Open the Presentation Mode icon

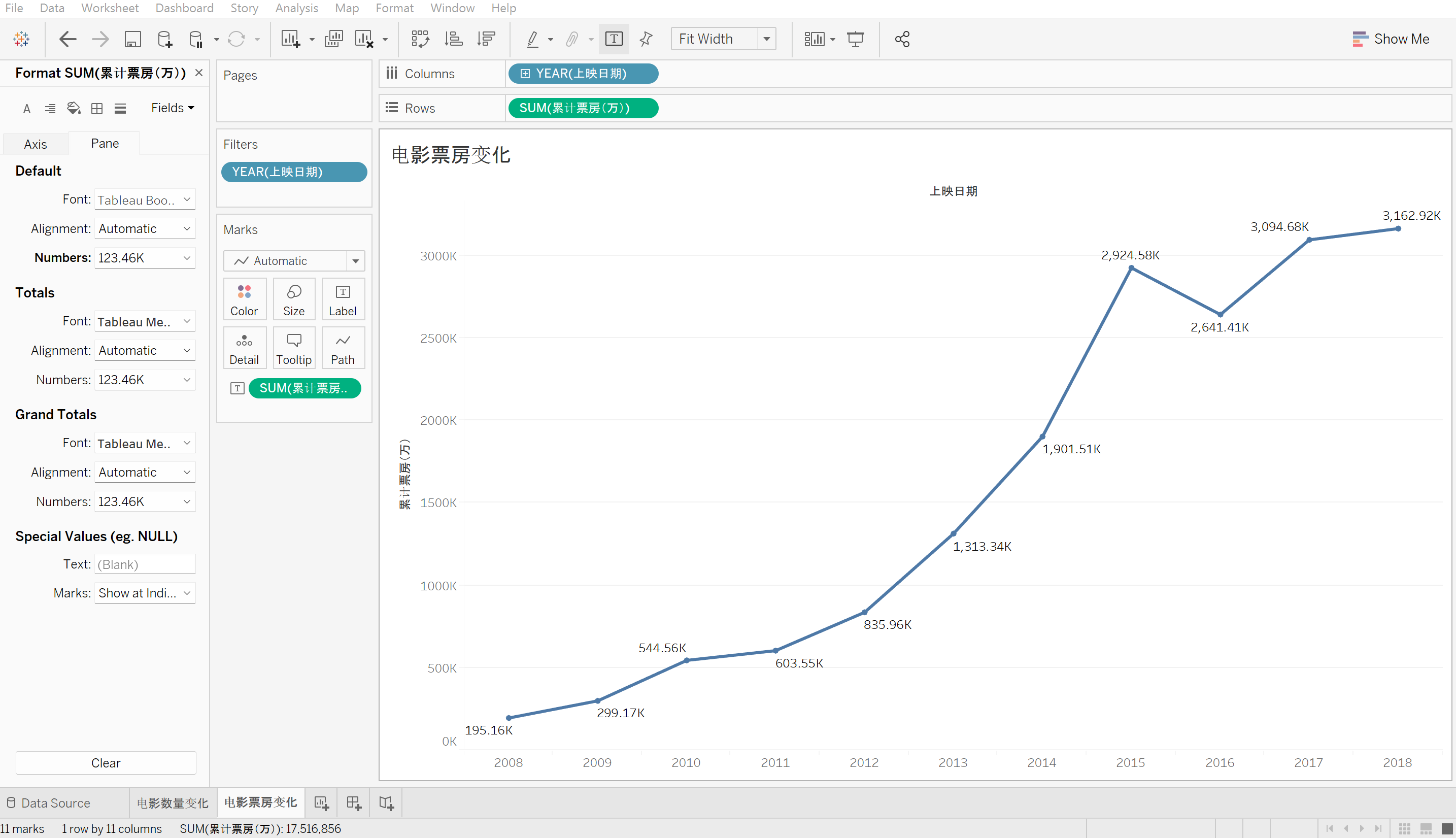(856, 39)
